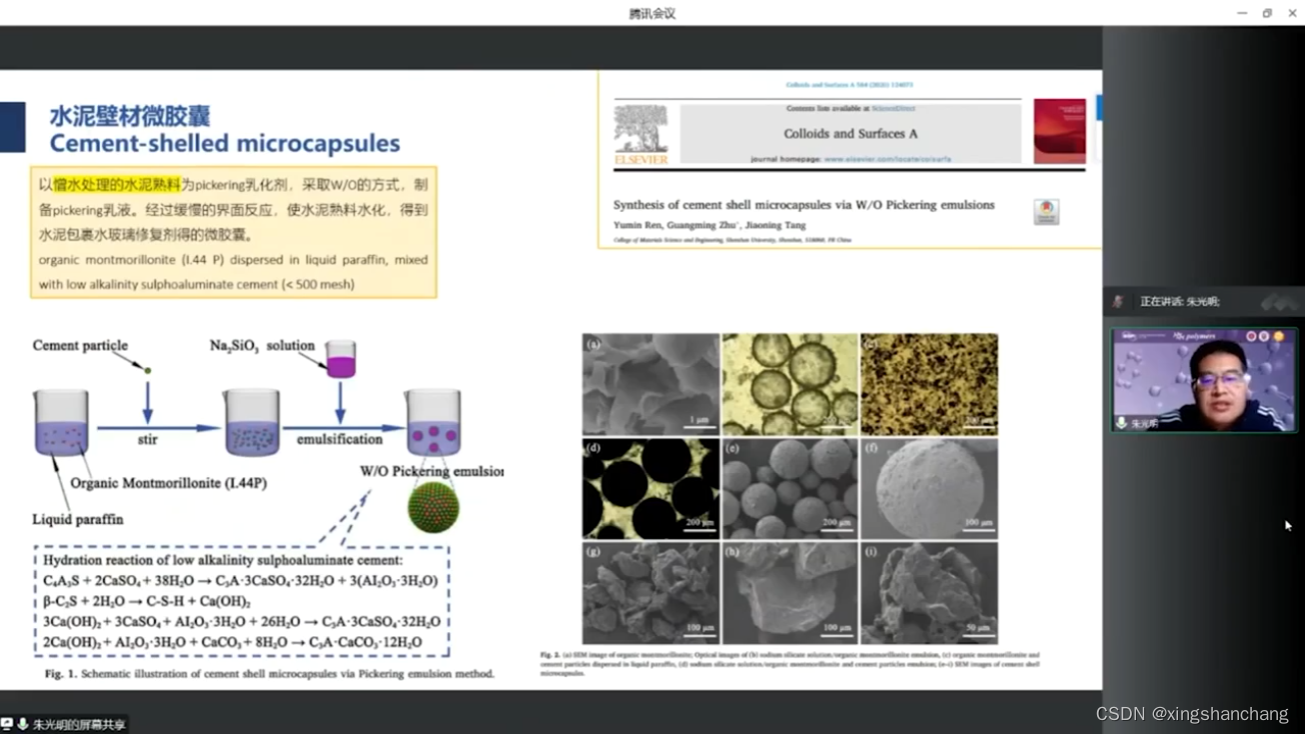Click optical image panel with round droplets, top middle

pyautogui.click(x=790, y=384)
